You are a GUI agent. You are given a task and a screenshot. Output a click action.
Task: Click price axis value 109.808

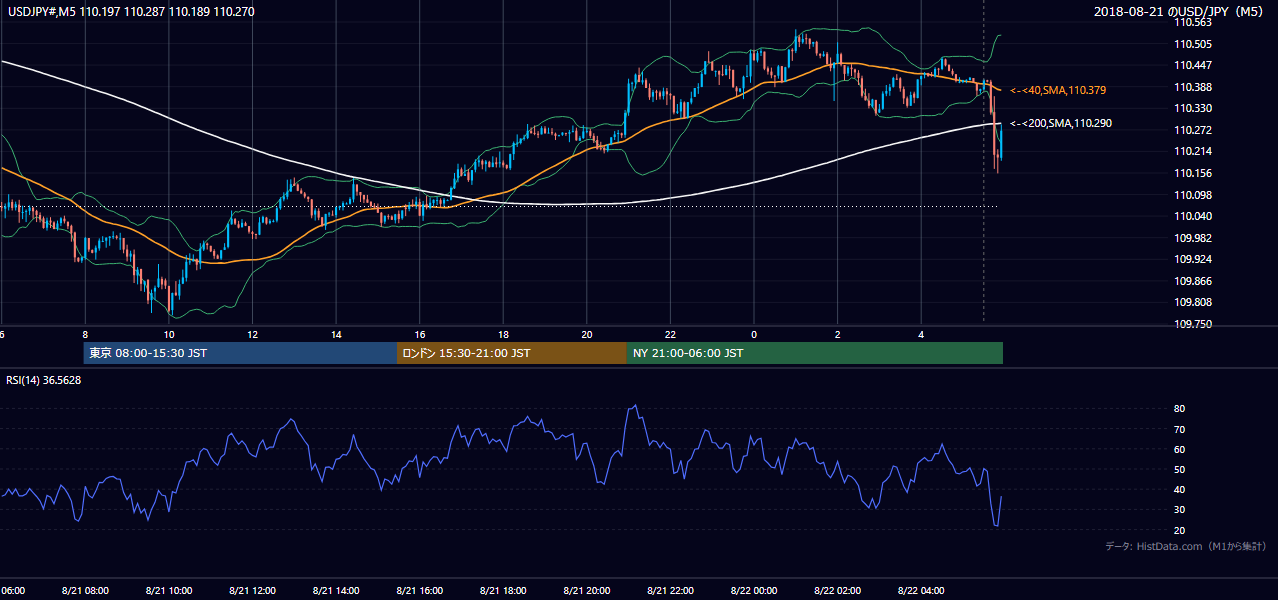pos(1193,302)
